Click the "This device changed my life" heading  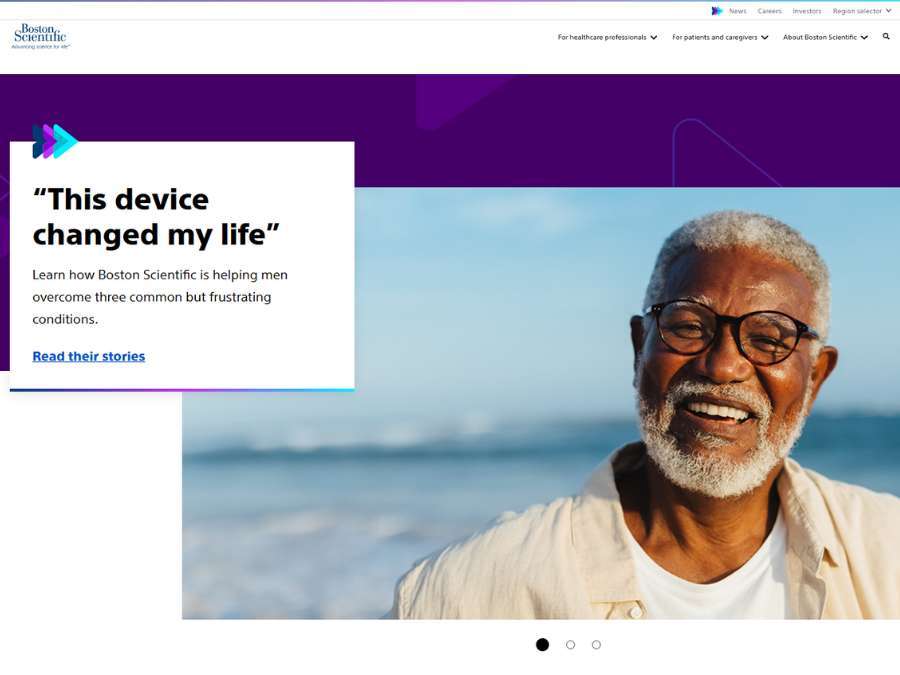click(x=156, y=217)
